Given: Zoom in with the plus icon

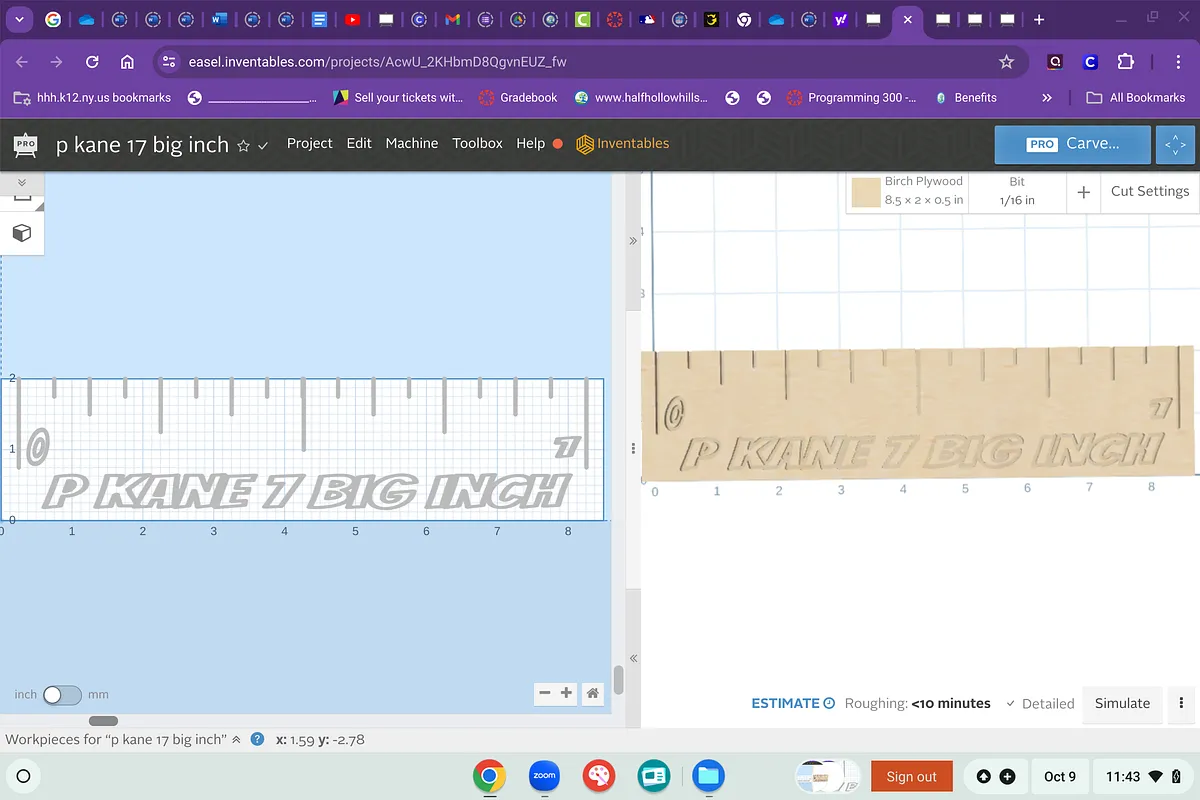Looking at the screenshot, I should (566, 693).
